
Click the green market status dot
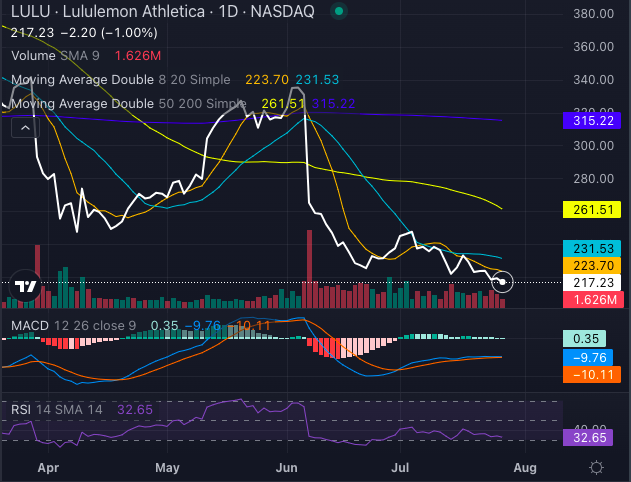tap(339, 11)
